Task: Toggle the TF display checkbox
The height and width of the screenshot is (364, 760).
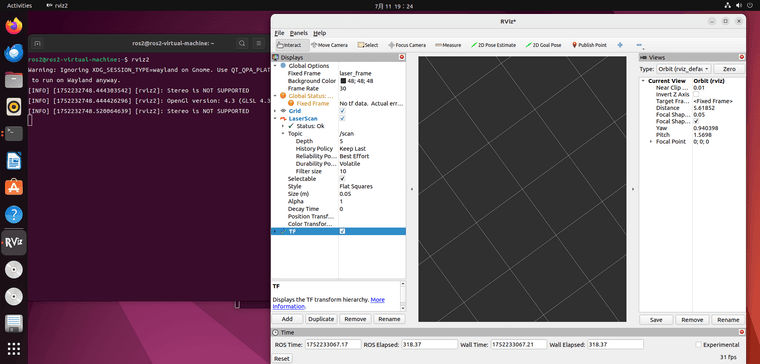Action: coord(342,232)
